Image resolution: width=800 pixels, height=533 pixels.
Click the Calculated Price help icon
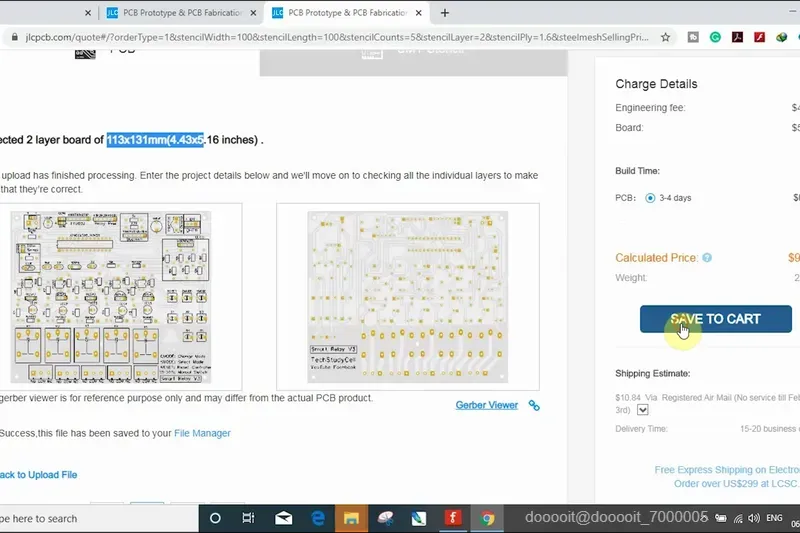point(707,258)
